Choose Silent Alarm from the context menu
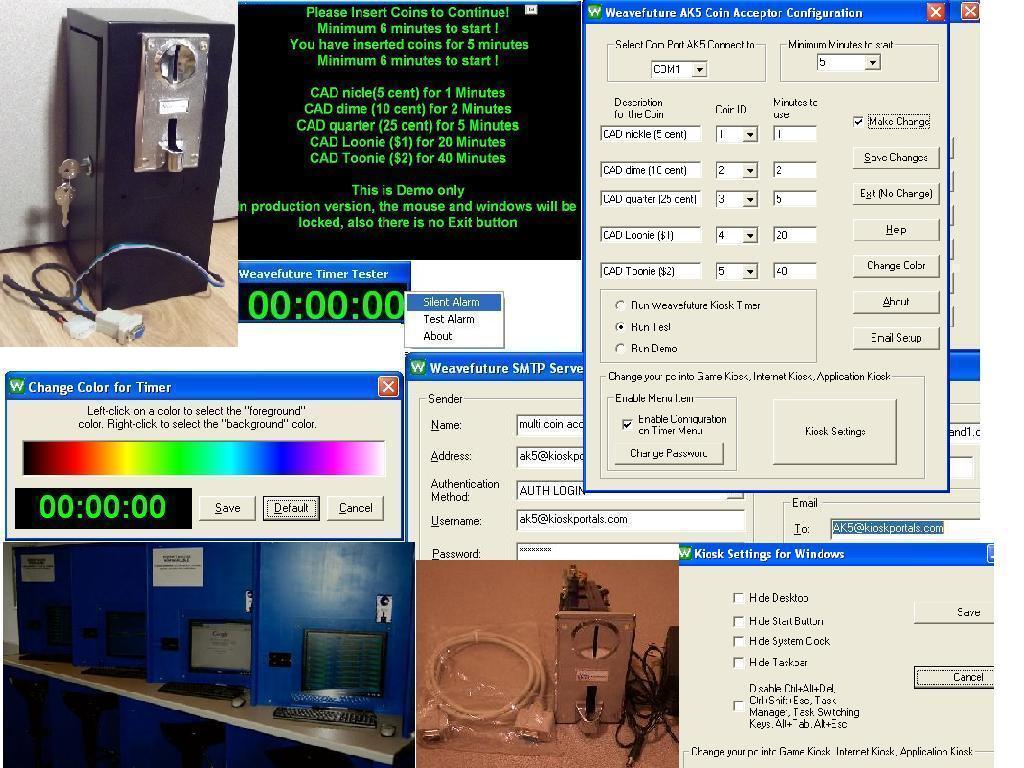This screenshot has height=768, width=1024. pyautogui.click(x=451, y=302)
